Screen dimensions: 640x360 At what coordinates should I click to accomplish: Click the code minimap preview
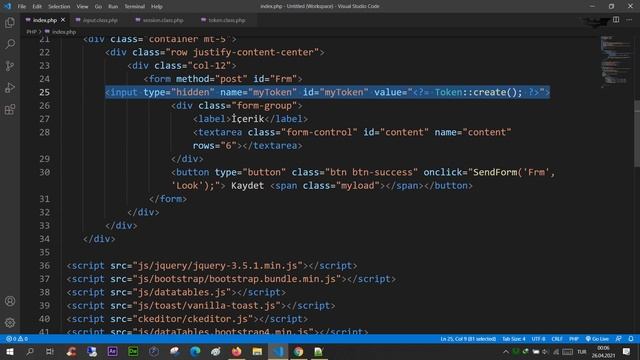pyautogui.click(x=616, y=61)
